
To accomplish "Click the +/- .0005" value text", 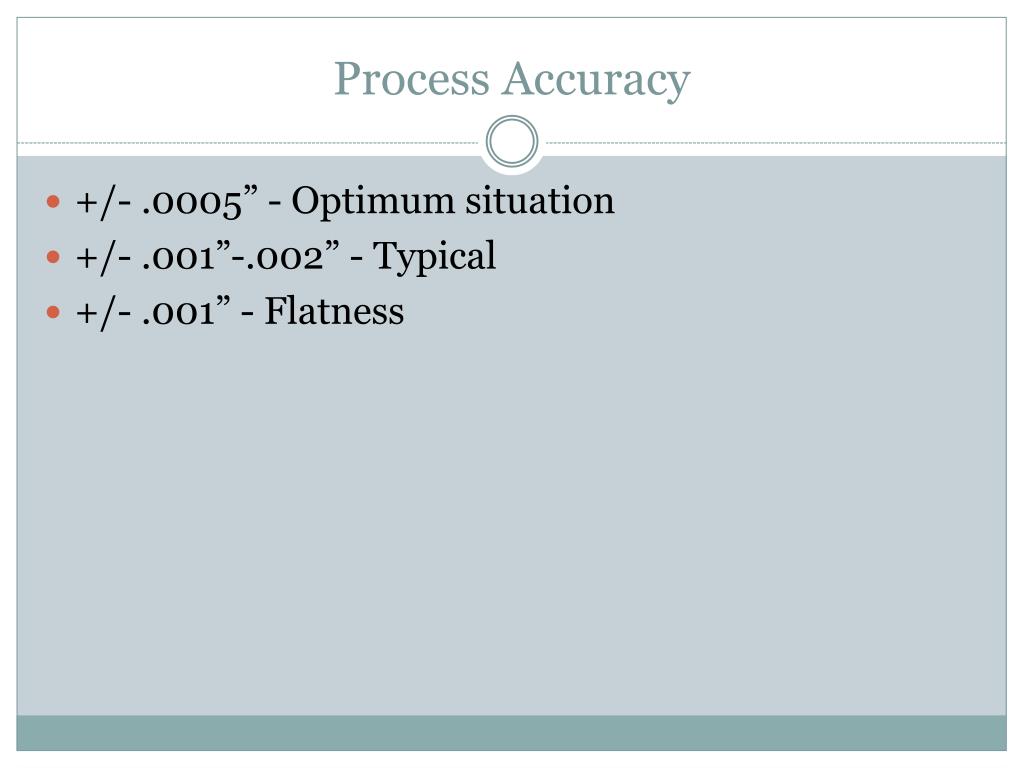I will point(167,202).
